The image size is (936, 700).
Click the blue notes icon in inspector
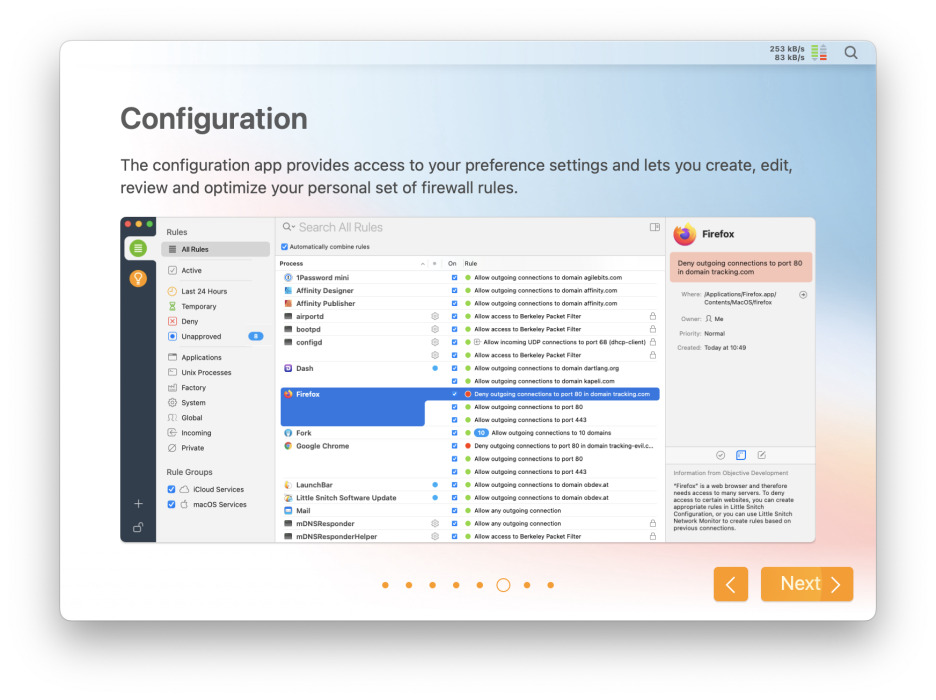tap(741, 455)
